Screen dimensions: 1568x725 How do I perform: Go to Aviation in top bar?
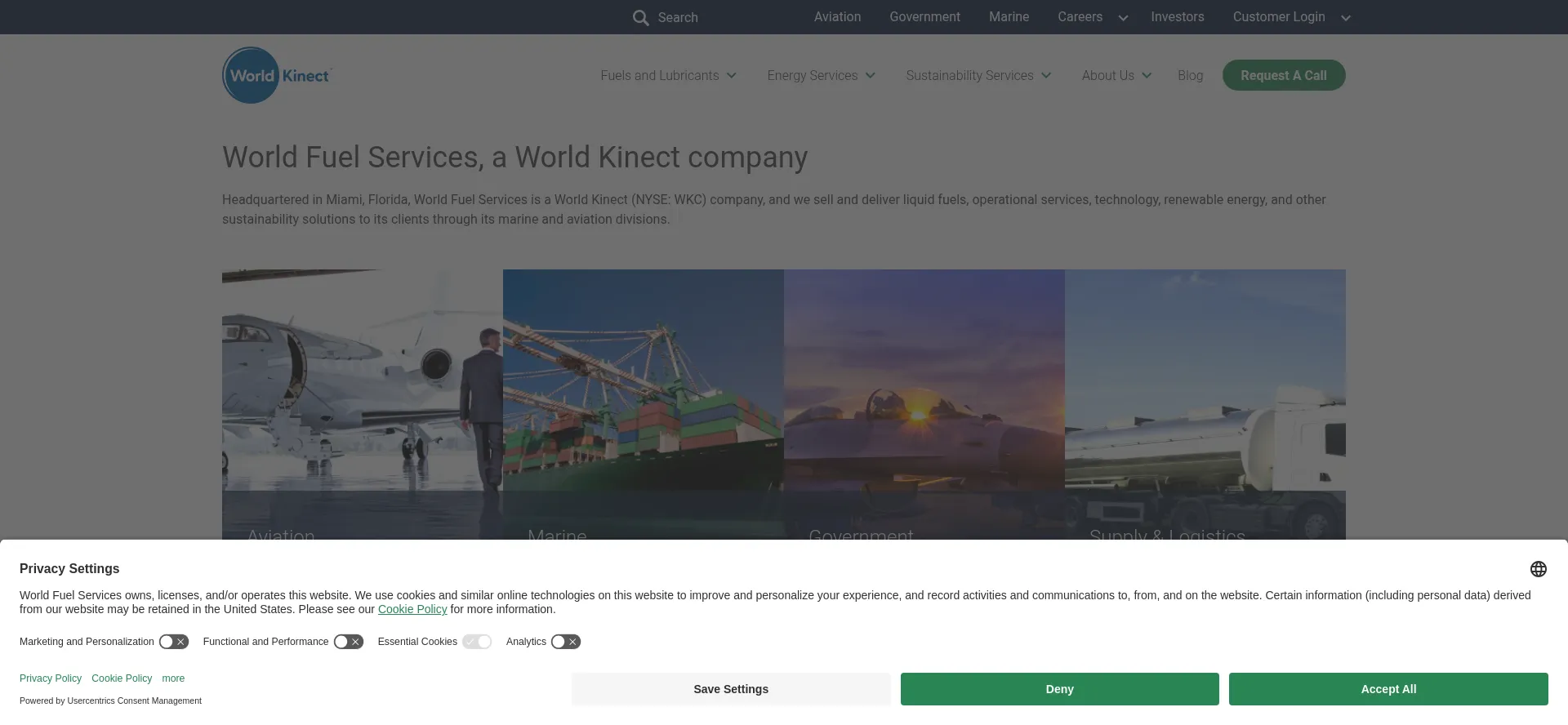[837, 17]
